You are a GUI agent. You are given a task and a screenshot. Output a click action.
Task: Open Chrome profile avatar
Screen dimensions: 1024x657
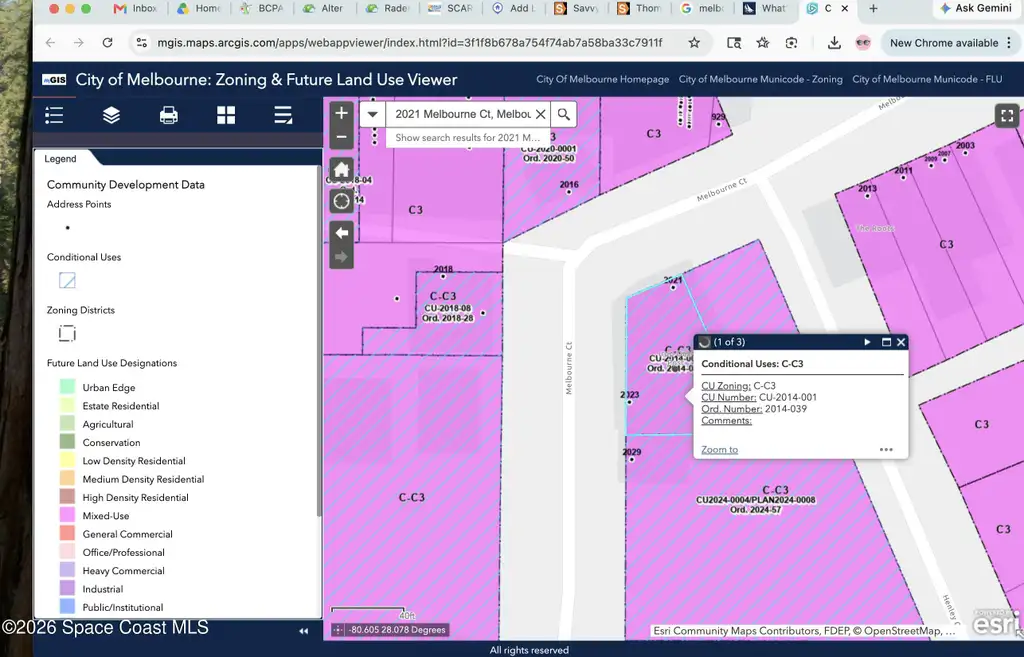(863, 43)
